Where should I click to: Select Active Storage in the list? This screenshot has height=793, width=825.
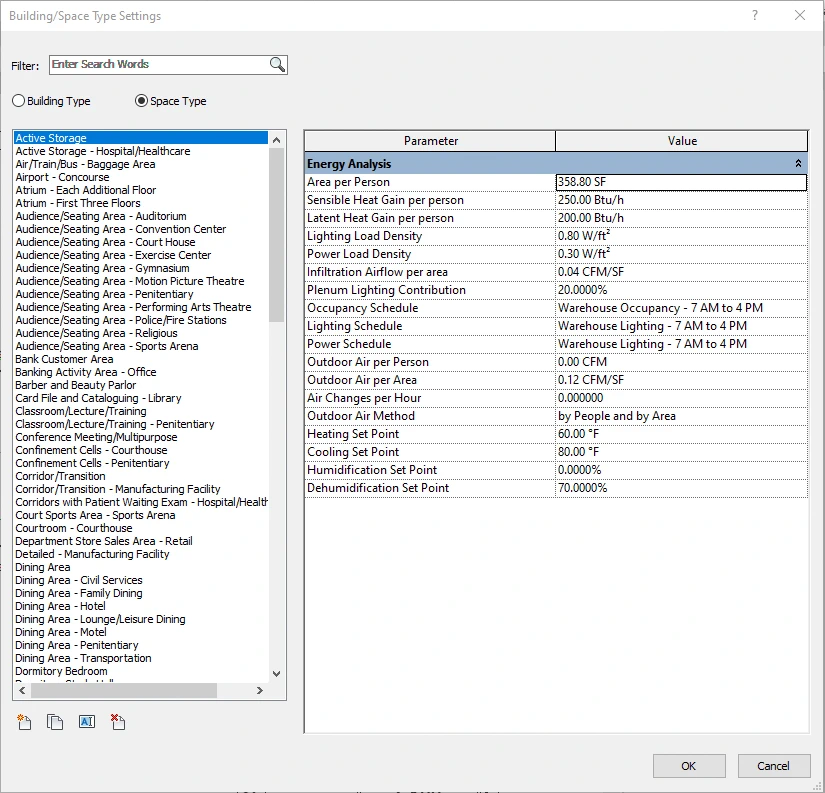tap(141, 138)
